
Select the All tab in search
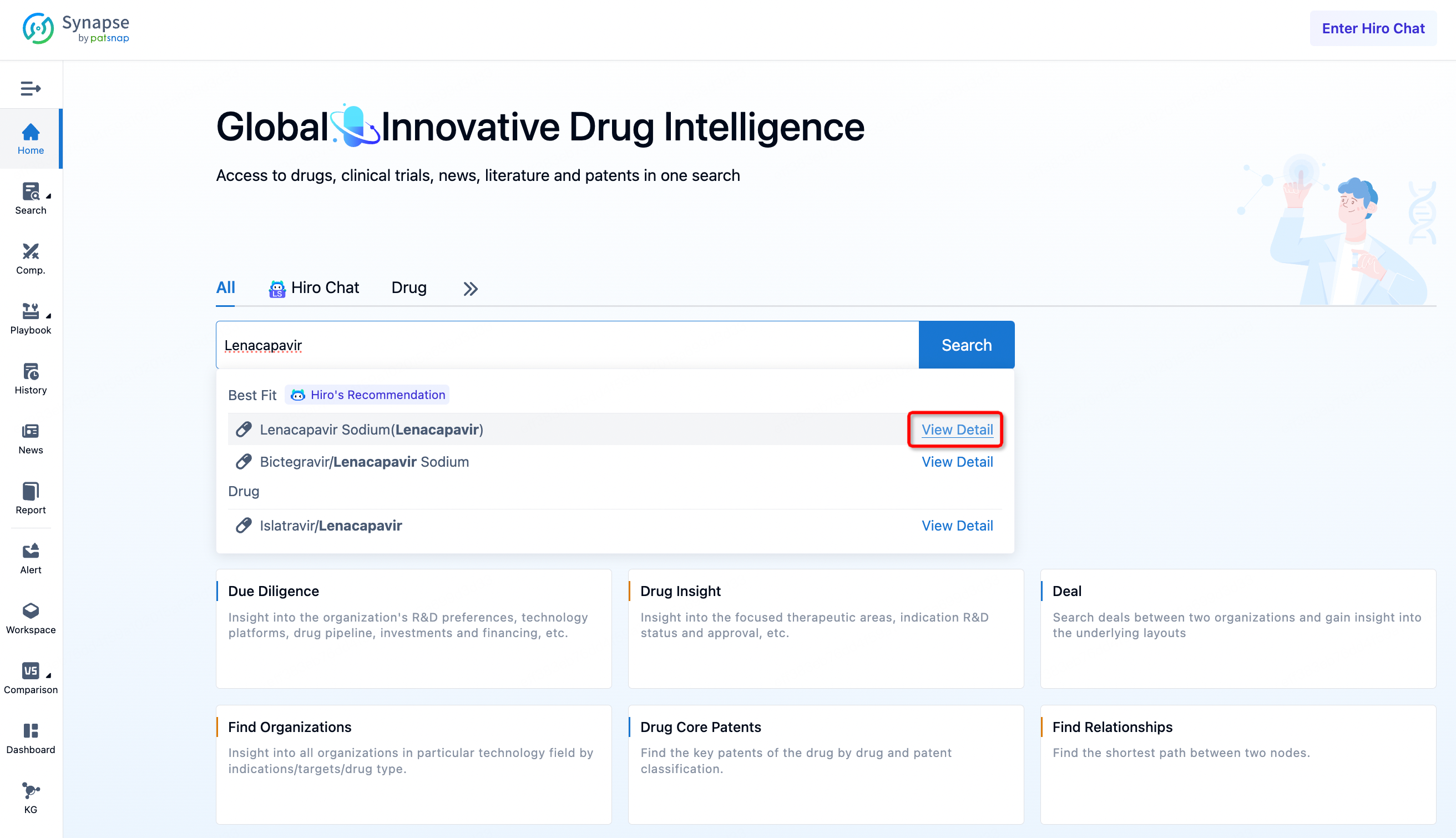(x=225, y=288)
